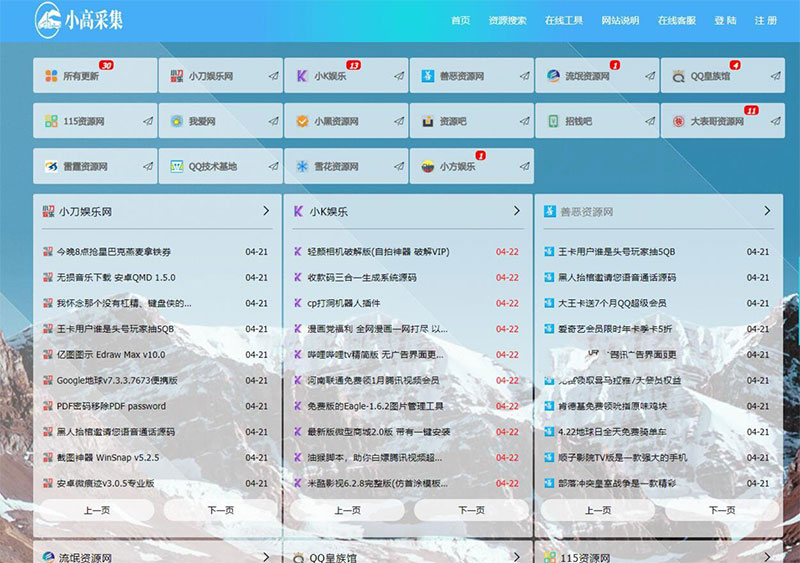Click the paper plane icon on 我爱网 tile
Image resolution: width=800 pixels, height=563 pixels.
272,121
